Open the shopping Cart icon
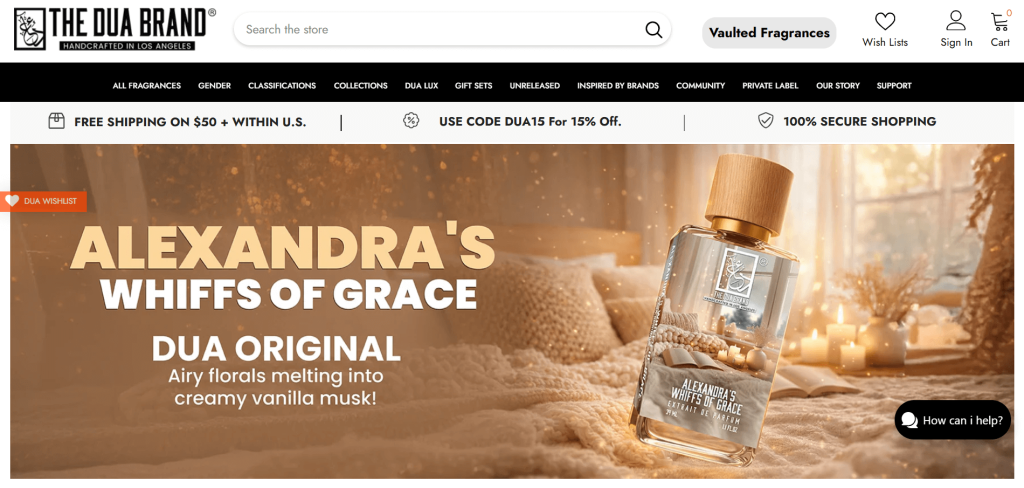Image resolution: width=1024 pixels, height=488 pixels. (x=1000, y=21)
